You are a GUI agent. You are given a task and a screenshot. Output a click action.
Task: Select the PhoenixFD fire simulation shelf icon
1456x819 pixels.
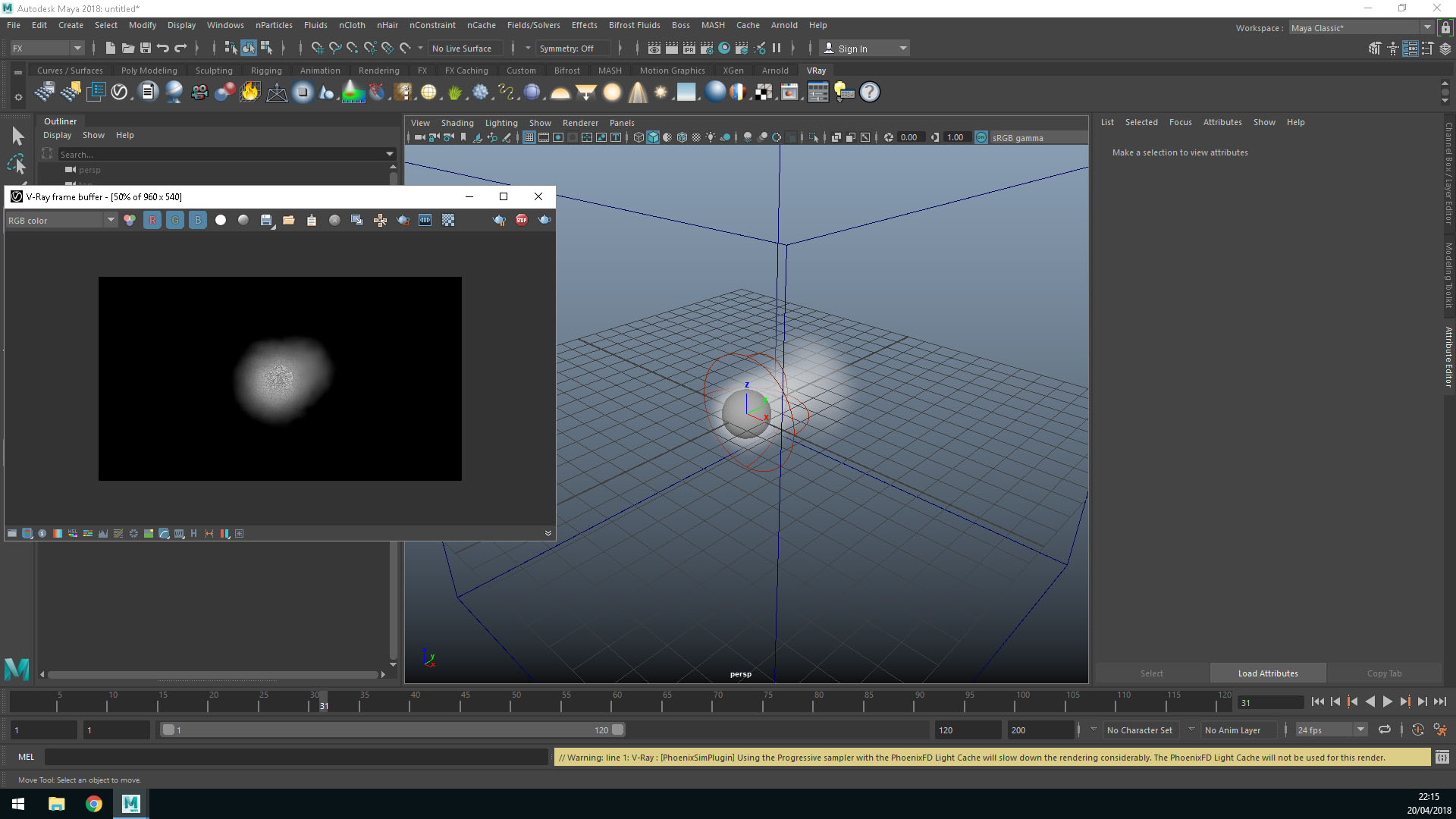point(249,92)
